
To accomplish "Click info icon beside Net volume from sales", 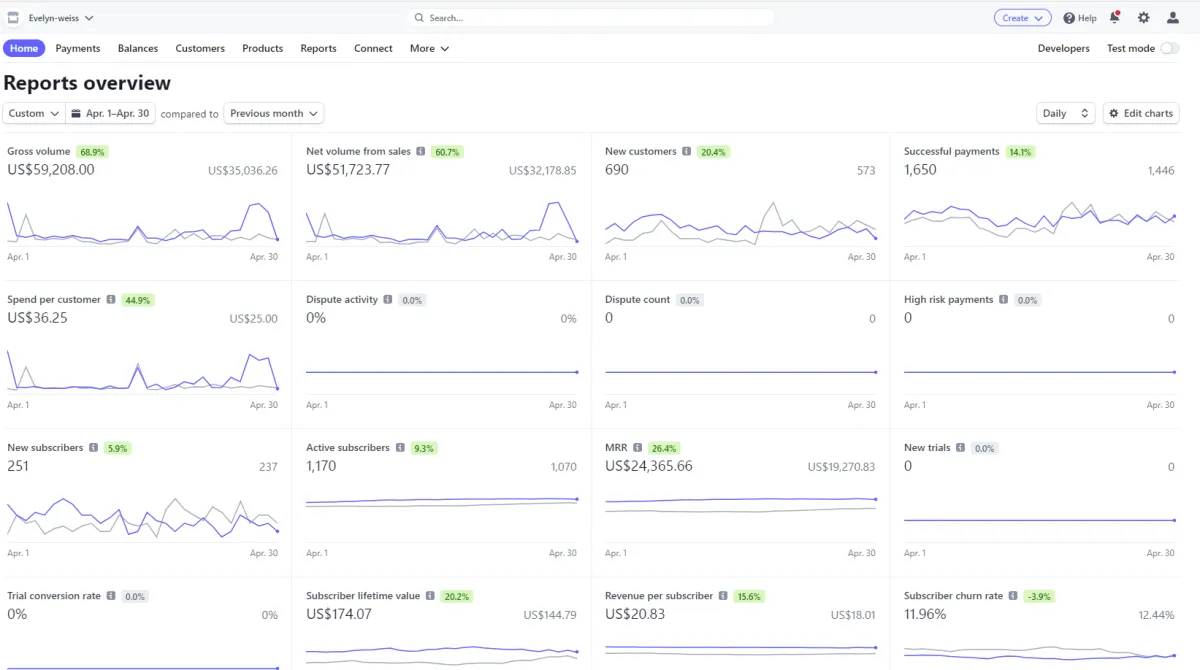I will click(421, 152).
